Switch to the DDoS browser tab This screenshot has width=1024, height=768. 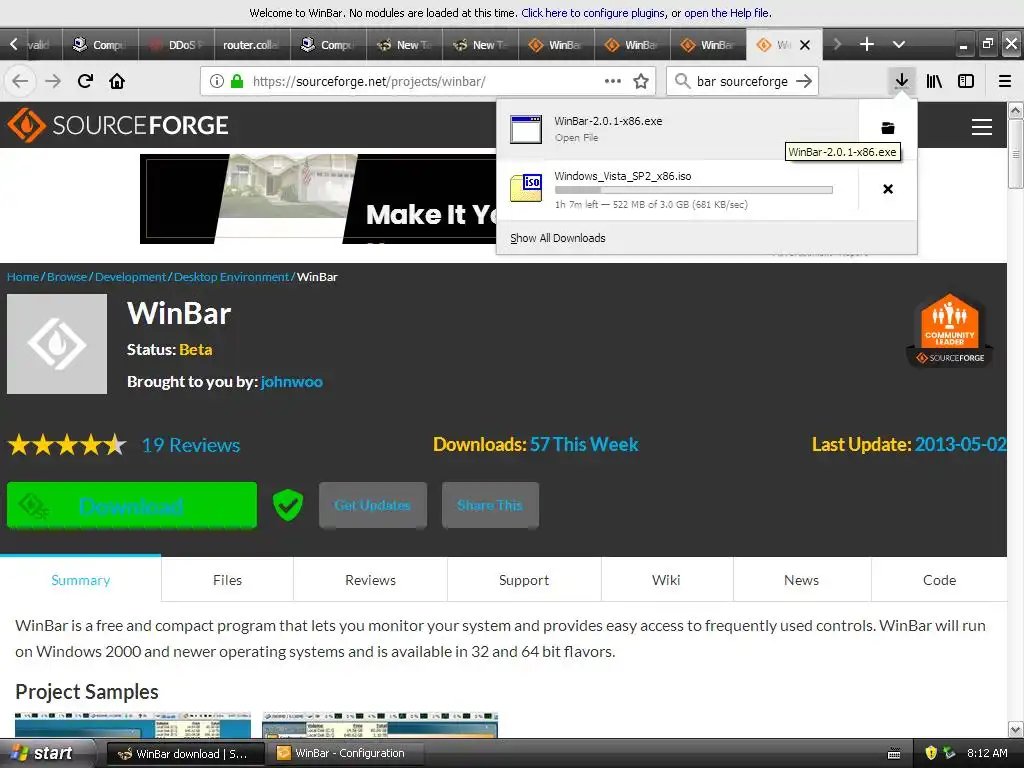point(177,44)
